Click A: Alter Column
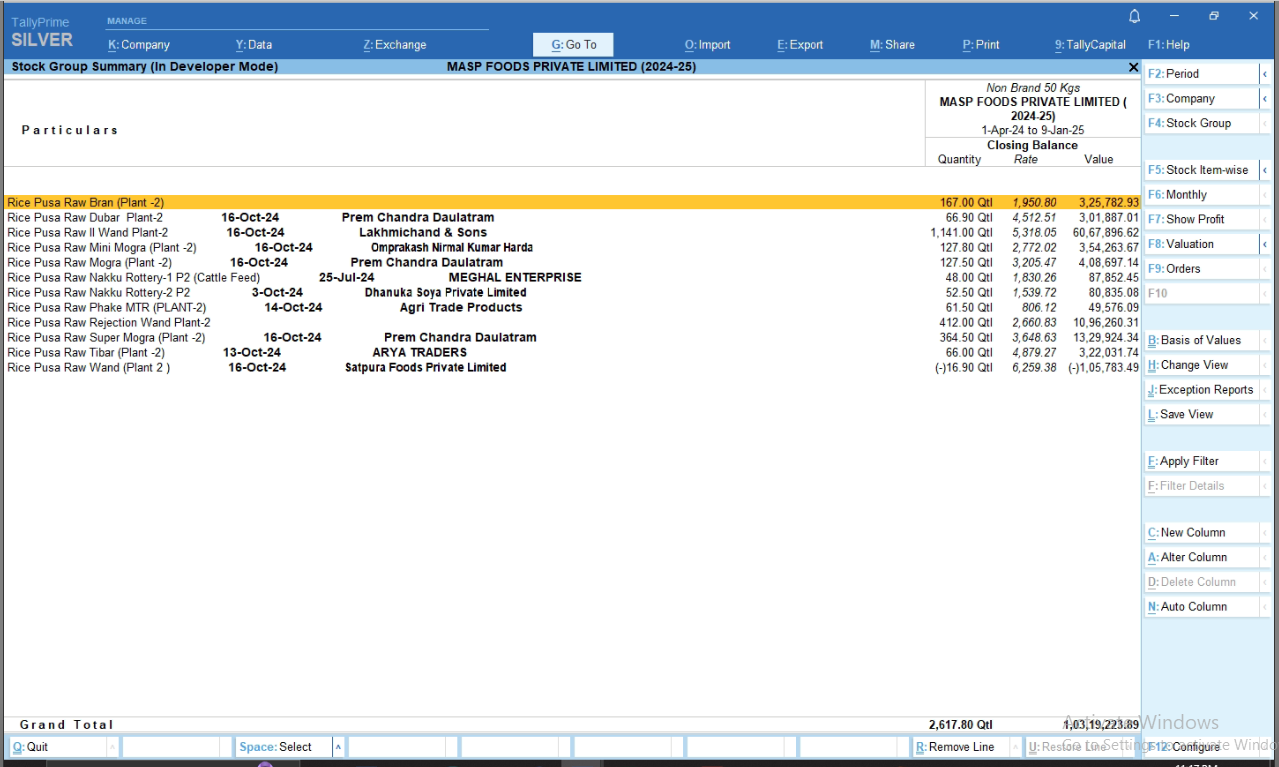Viewport: 1279px width, 767px height. click(x=1201, y=557)
